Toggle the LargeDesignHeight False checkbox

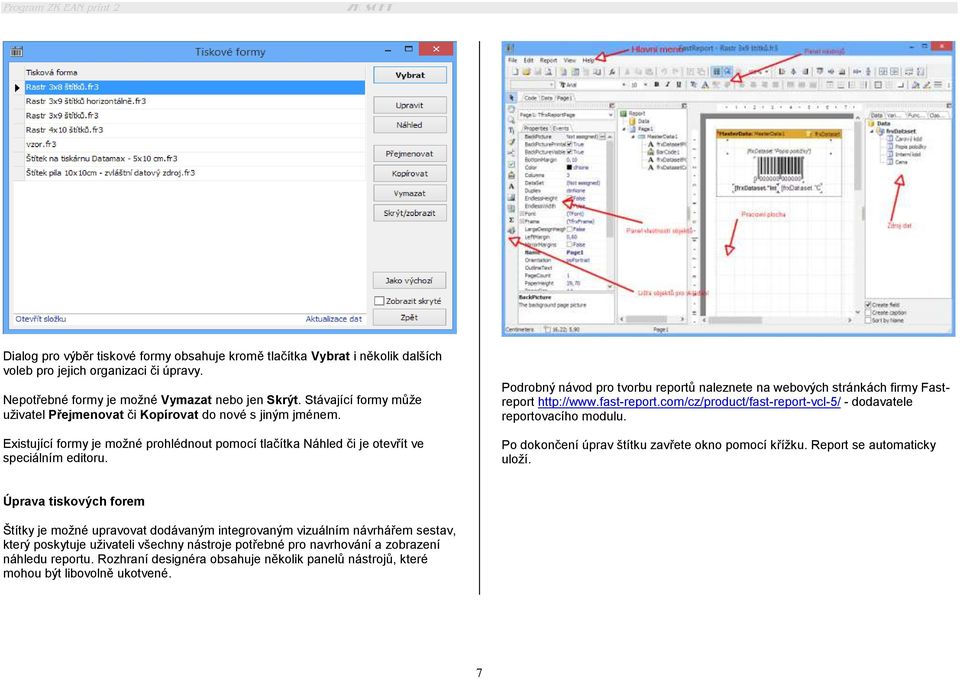pyautogui.click(x=569, y=229)
